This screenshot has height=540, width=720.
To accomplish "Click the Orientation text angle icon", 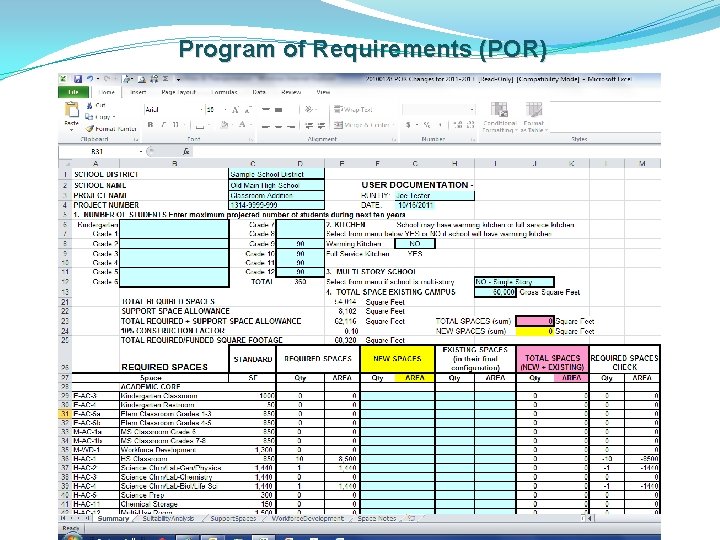I will pos(309,109).
